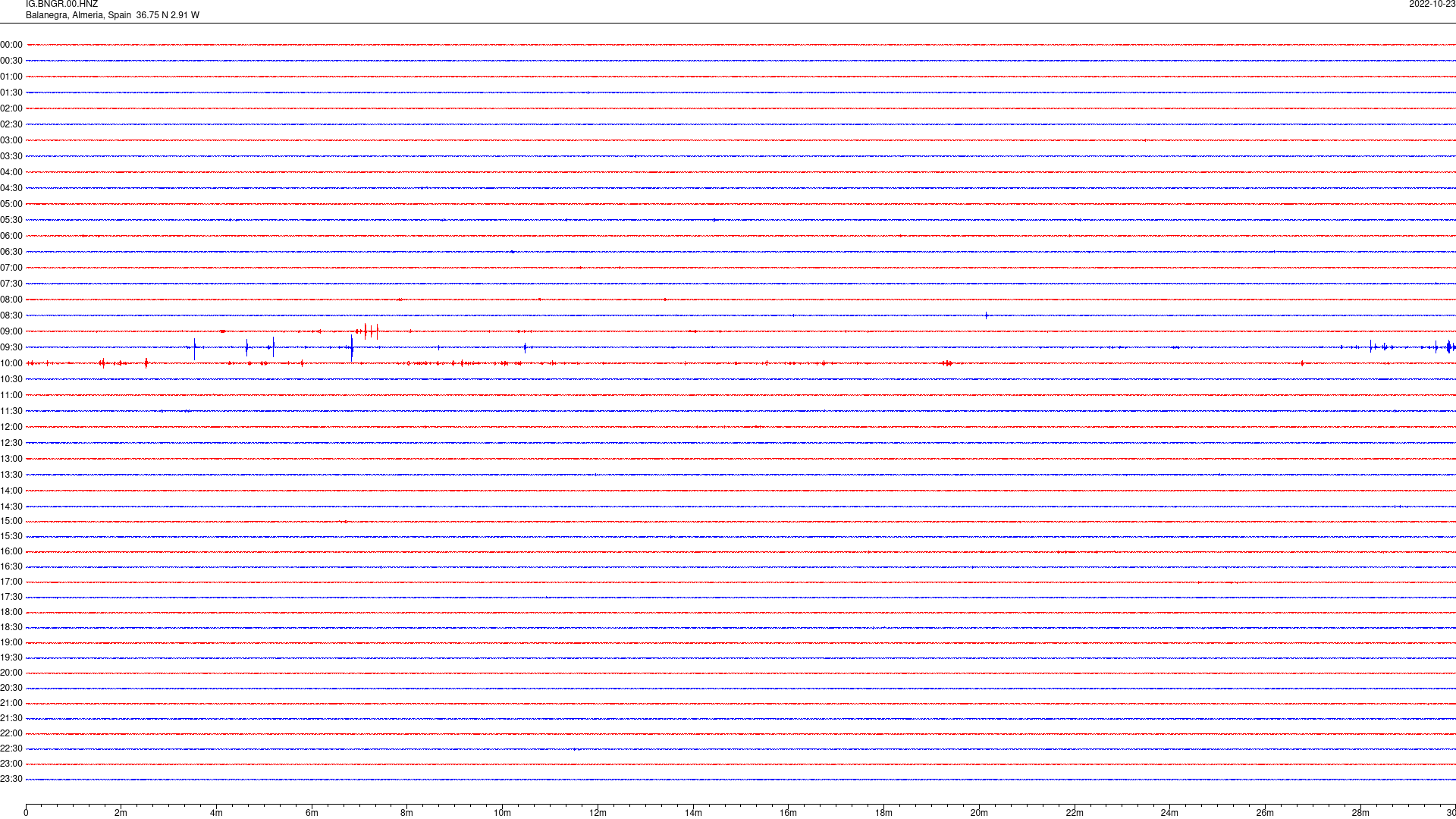
Task: Select the 09:30 trace time label
Action: (11, 347)
